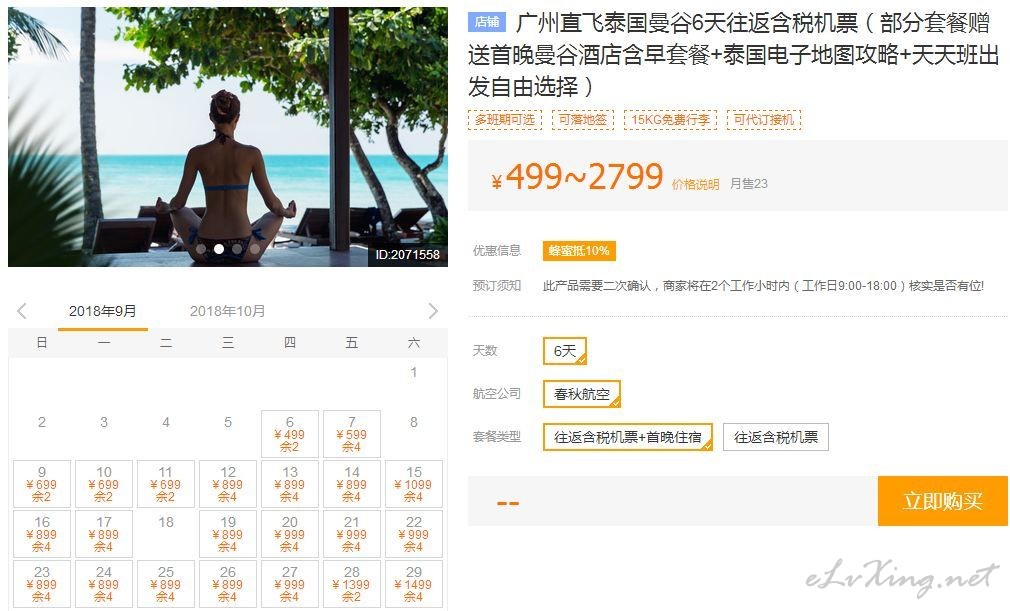Pick September 6 priced ¥499

coord(290,433)
